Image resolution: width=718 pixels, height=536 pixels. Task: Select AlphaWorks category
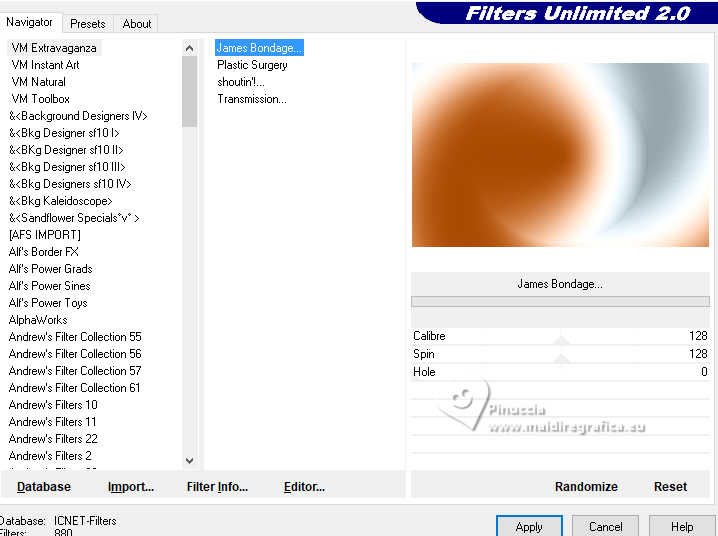[x=38, y=319]
